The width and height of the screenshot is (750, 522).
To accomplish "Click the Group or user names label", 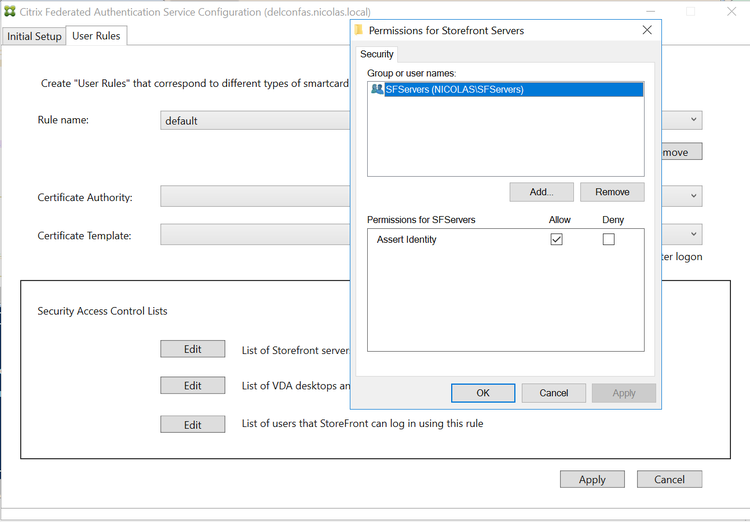I will pos(411,73).
